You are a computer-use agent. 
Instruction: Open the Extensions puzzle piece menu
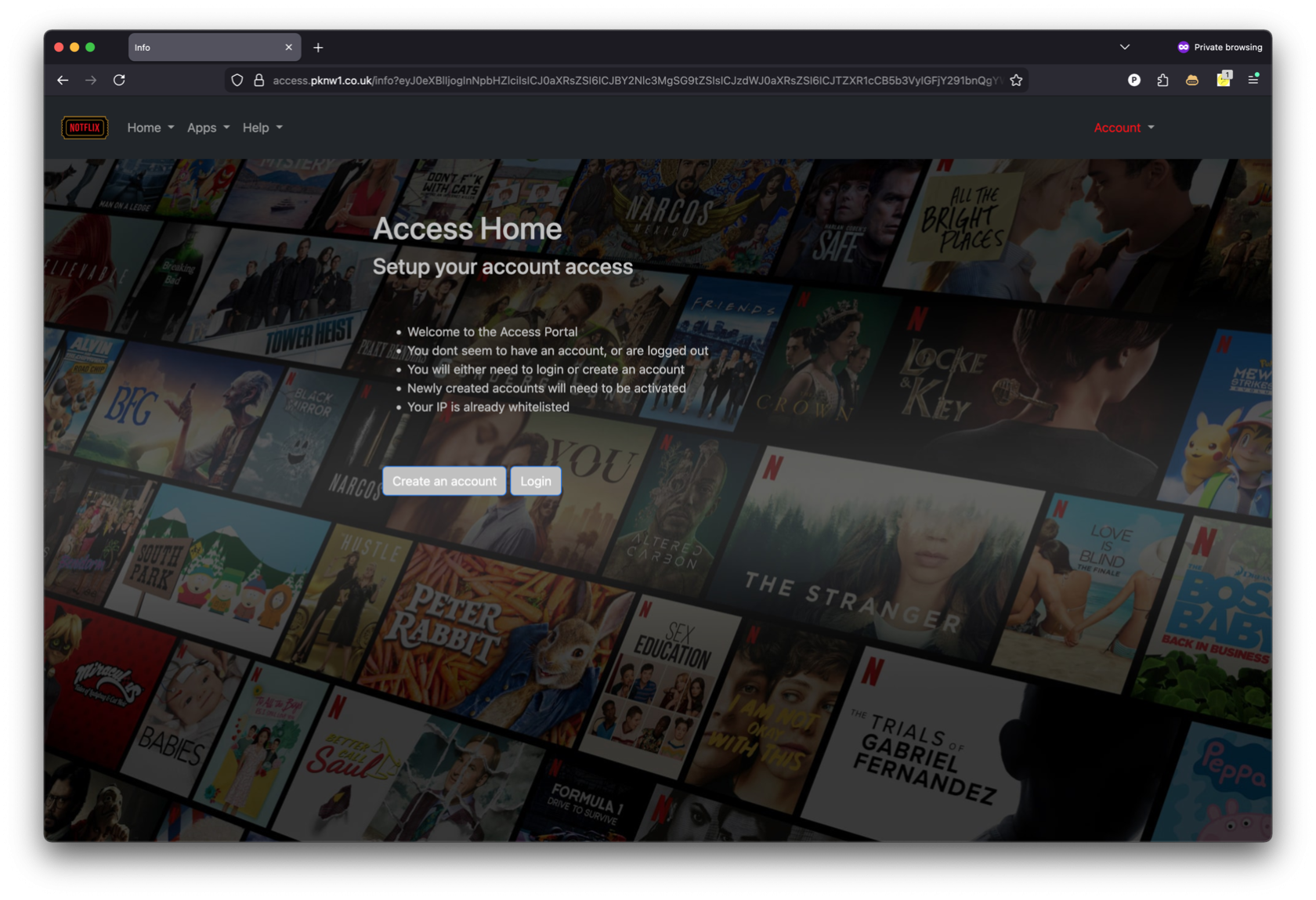point(1162,80)
